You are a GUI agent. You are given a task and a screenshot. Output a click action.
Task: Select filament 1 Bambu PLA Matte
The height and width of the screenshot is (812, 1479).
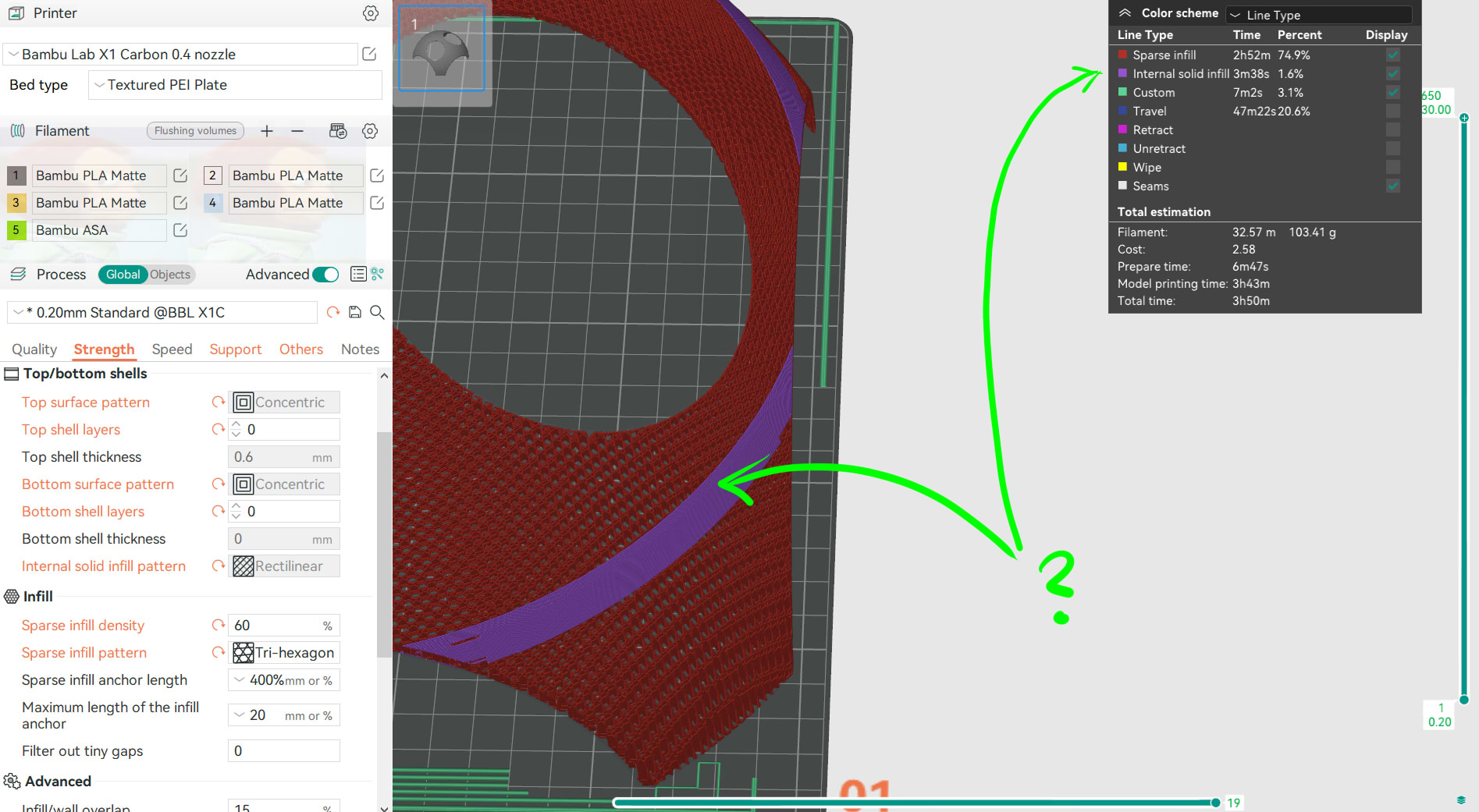coord(100,176)
